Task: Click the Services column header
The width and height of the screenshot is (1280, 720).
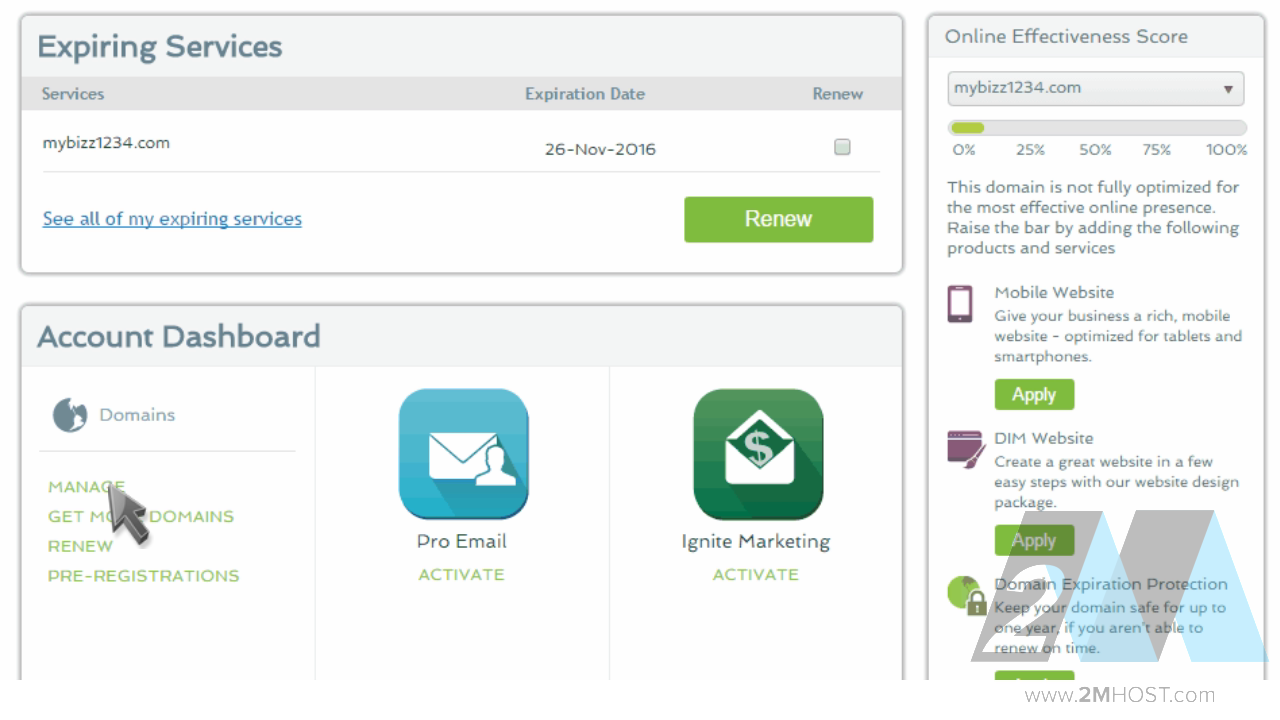Action: click(x=73, y=94)
